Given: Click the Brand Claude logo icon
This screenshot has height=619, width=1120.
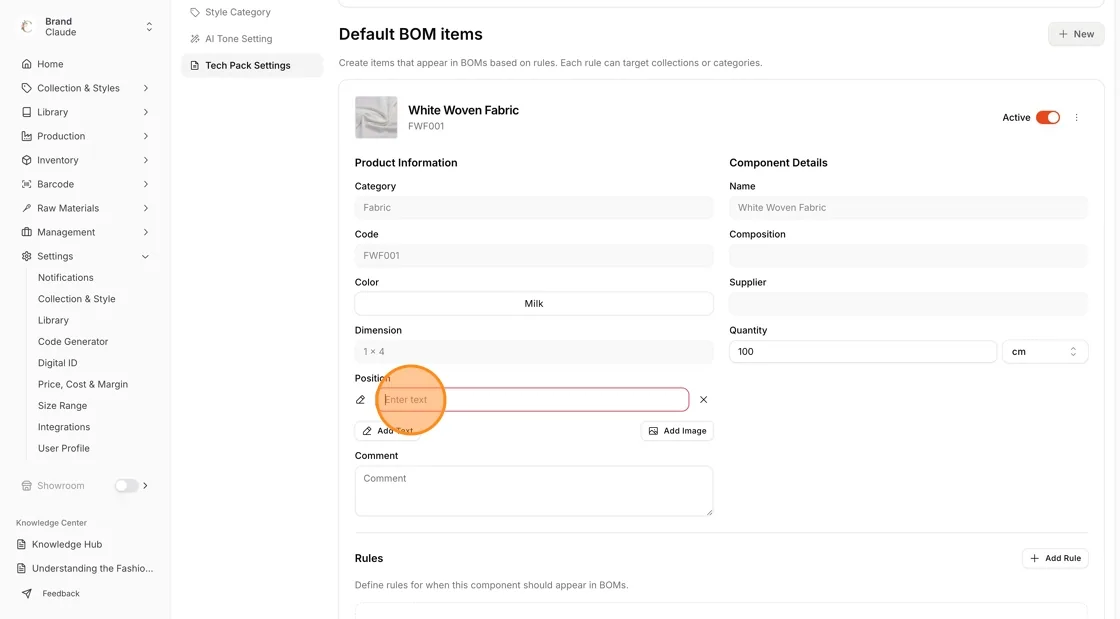Looking at the screenshot, I should [26, 26].
